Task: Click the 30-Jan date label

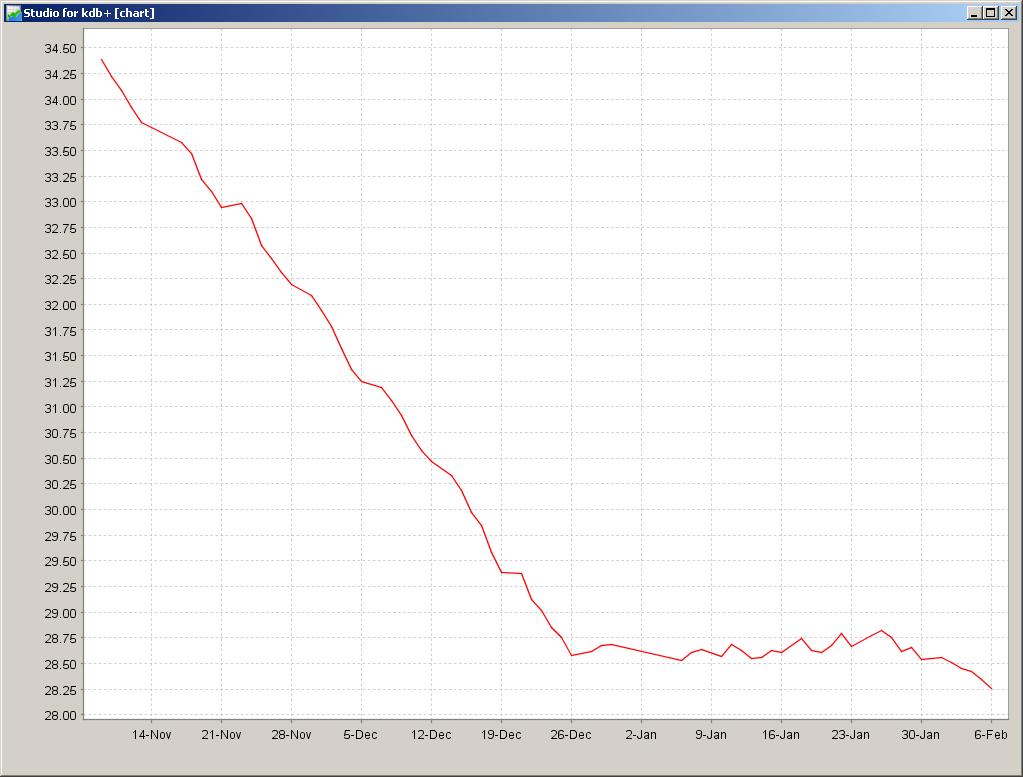Action: 921,735
